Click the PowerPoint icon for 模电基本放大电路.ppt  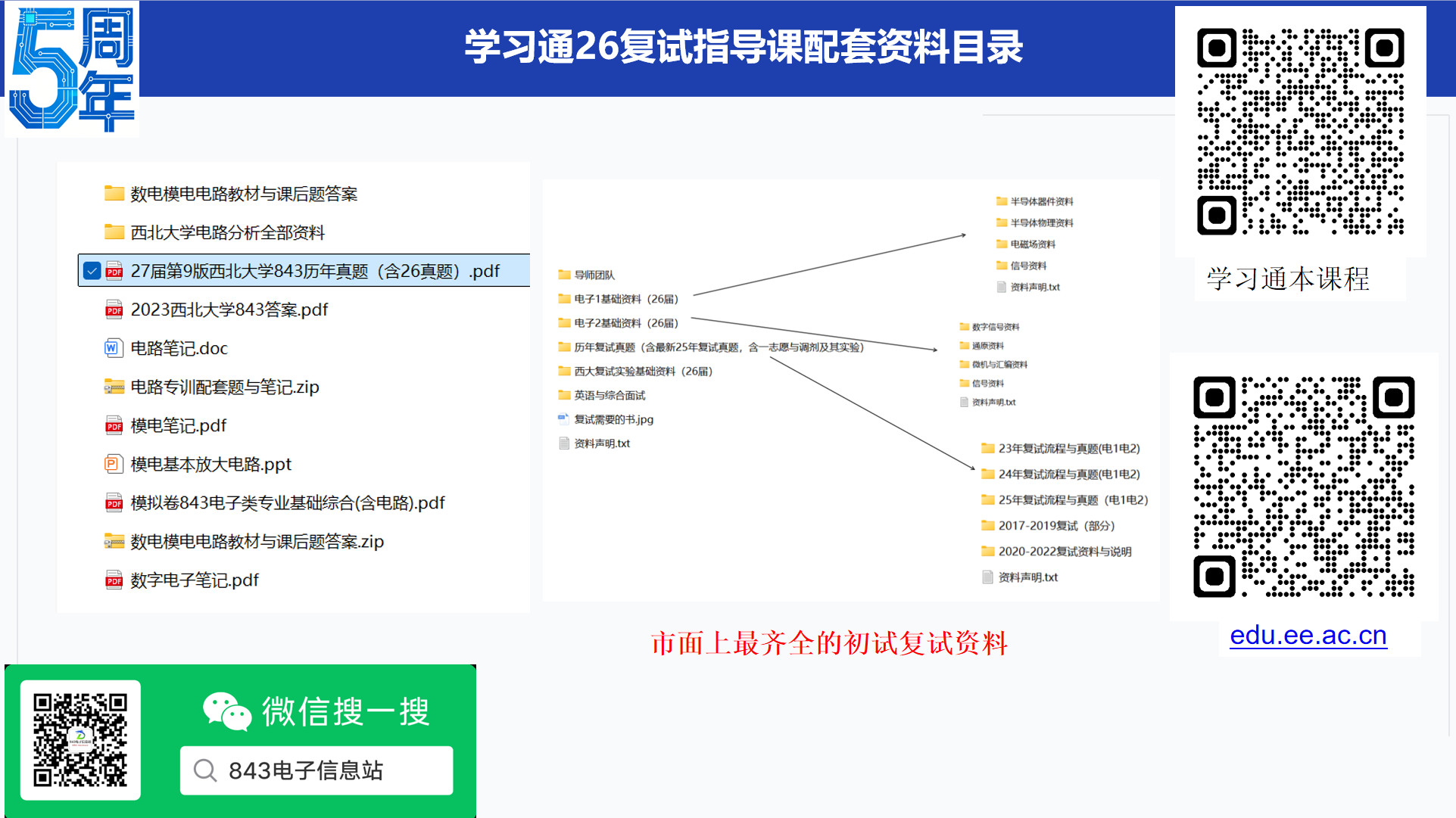coord(113,464)
